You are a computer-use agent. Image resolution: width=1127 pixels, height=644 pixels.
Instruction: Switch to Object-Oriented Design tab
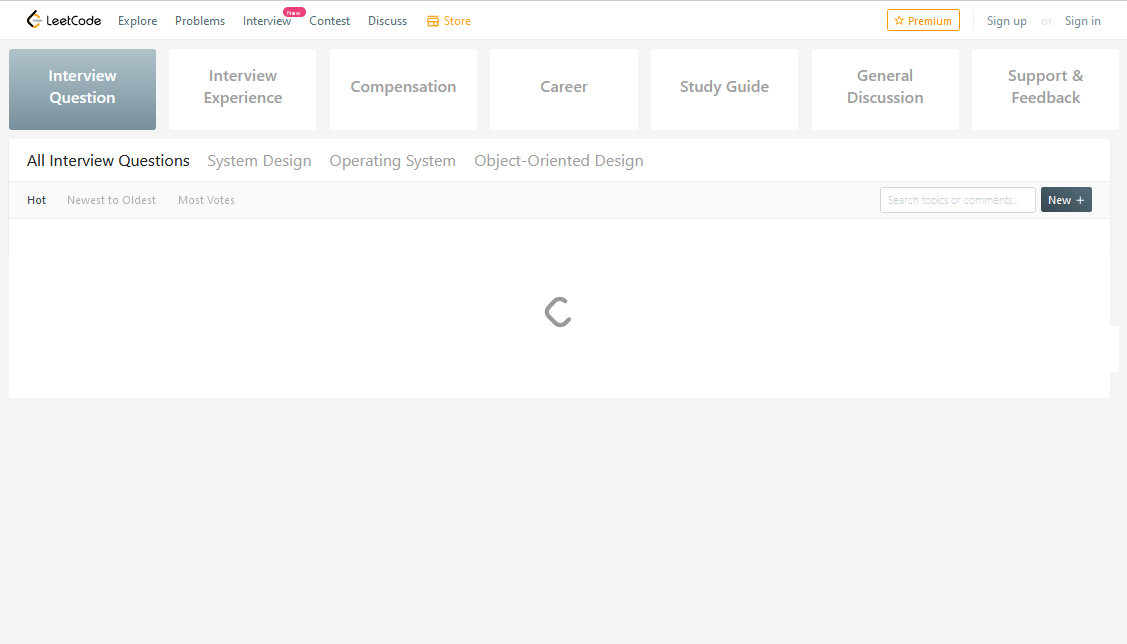[x=558, y=160]
